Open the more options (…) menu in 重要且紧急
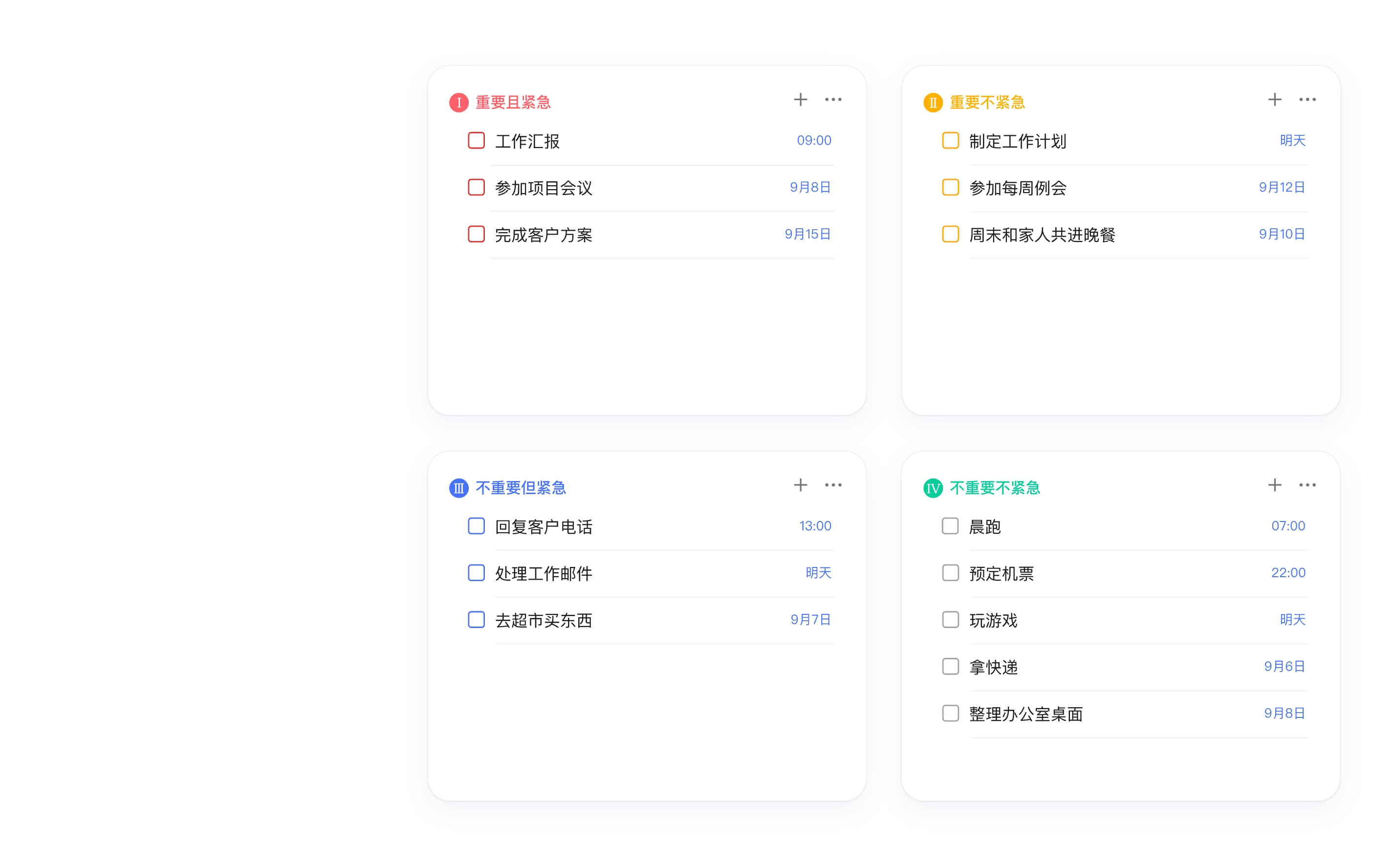The width and height of the screenshot is (1396, 868). coord(833,99)
